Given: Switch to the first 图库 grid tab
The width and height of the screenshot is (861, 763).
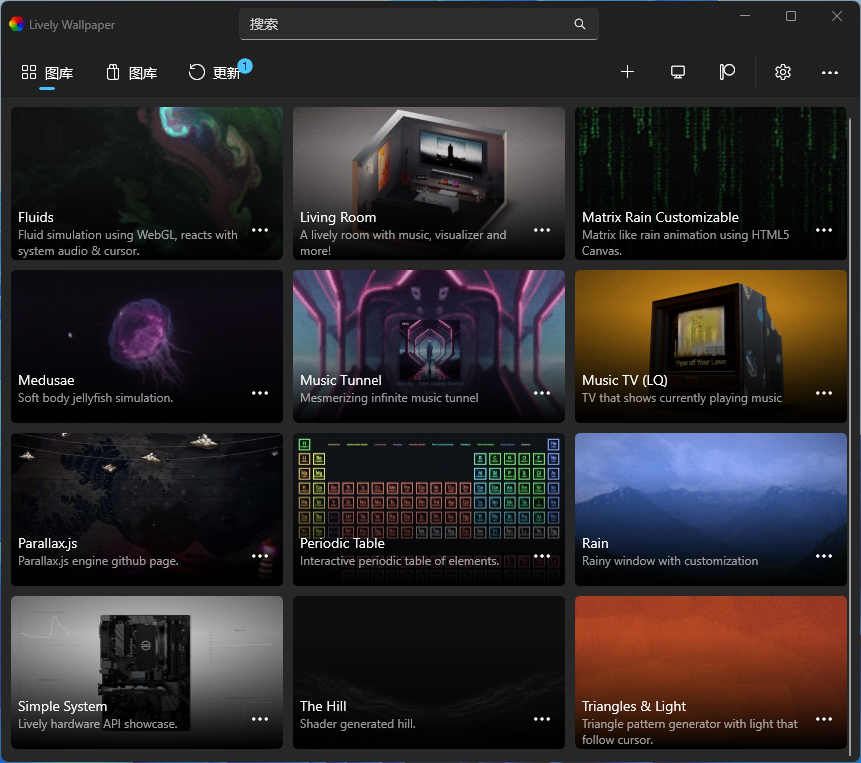Looking at the screenshot, I should (47, 73).
